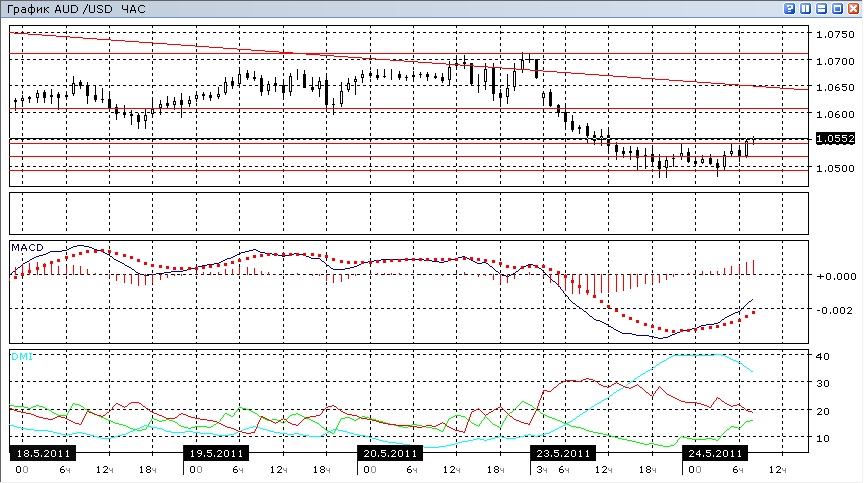Tile chart windows horizontally
The height and width of the screenshot is (483, 864).
(x=822, y=8)
